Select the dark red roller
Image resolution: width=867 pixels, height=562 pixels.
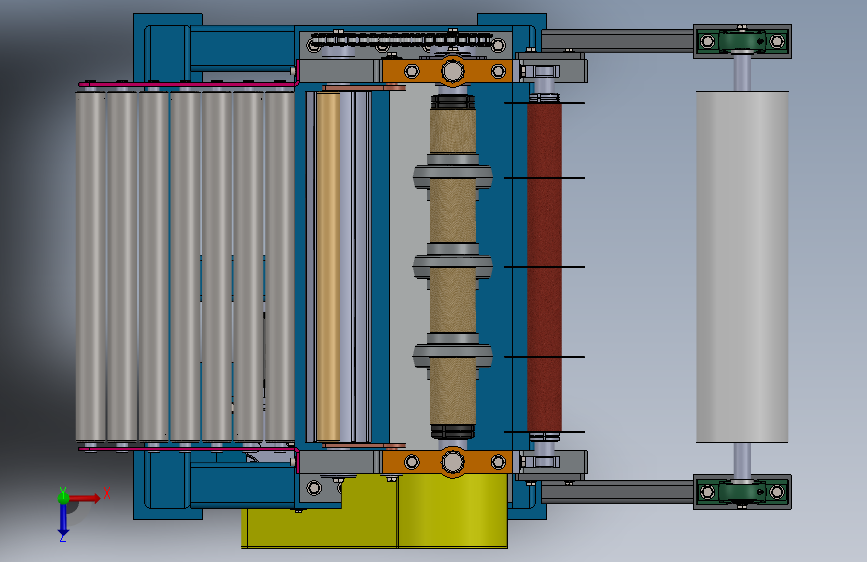click(545, 268)
